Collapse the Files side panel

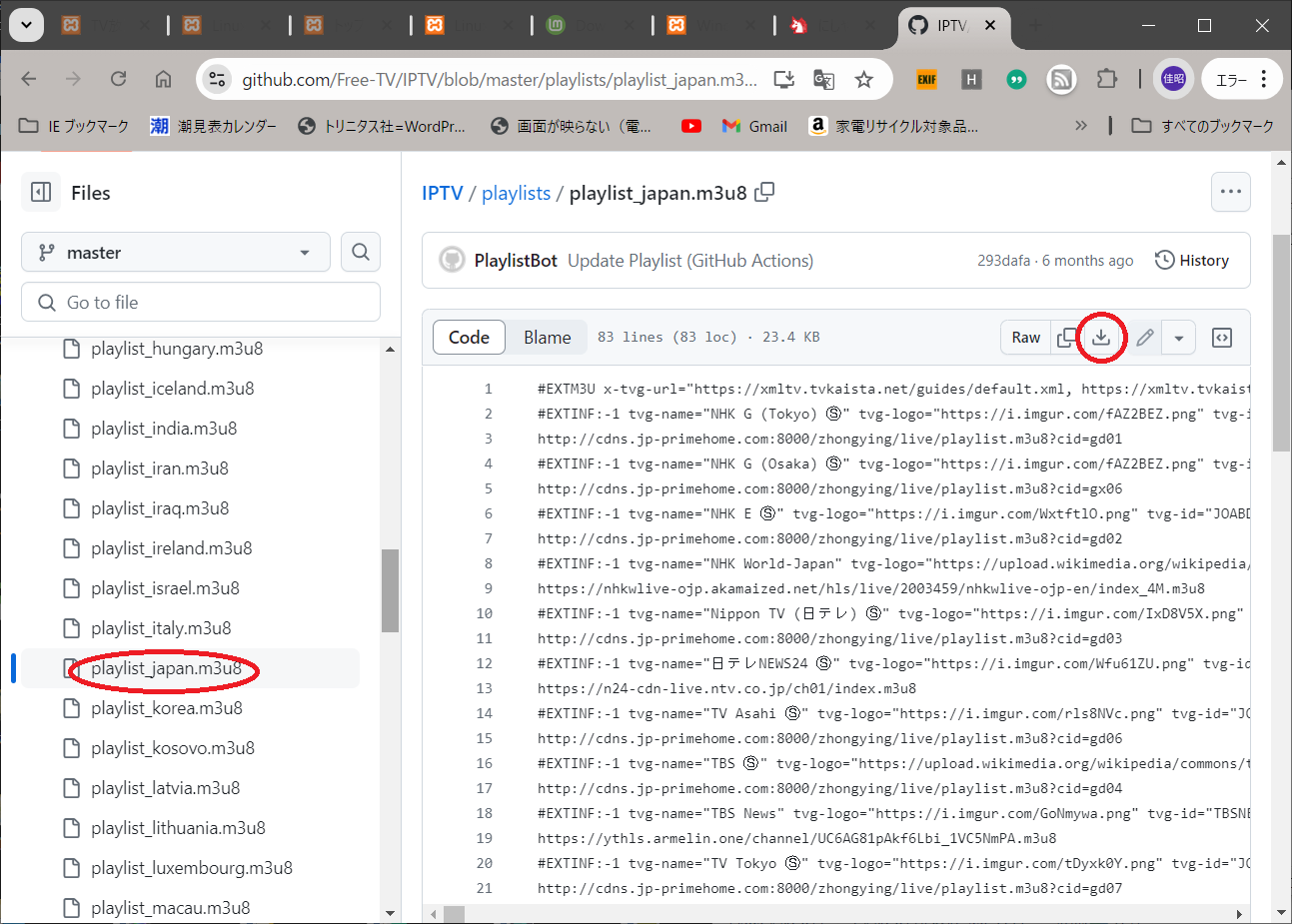point(41,193)
